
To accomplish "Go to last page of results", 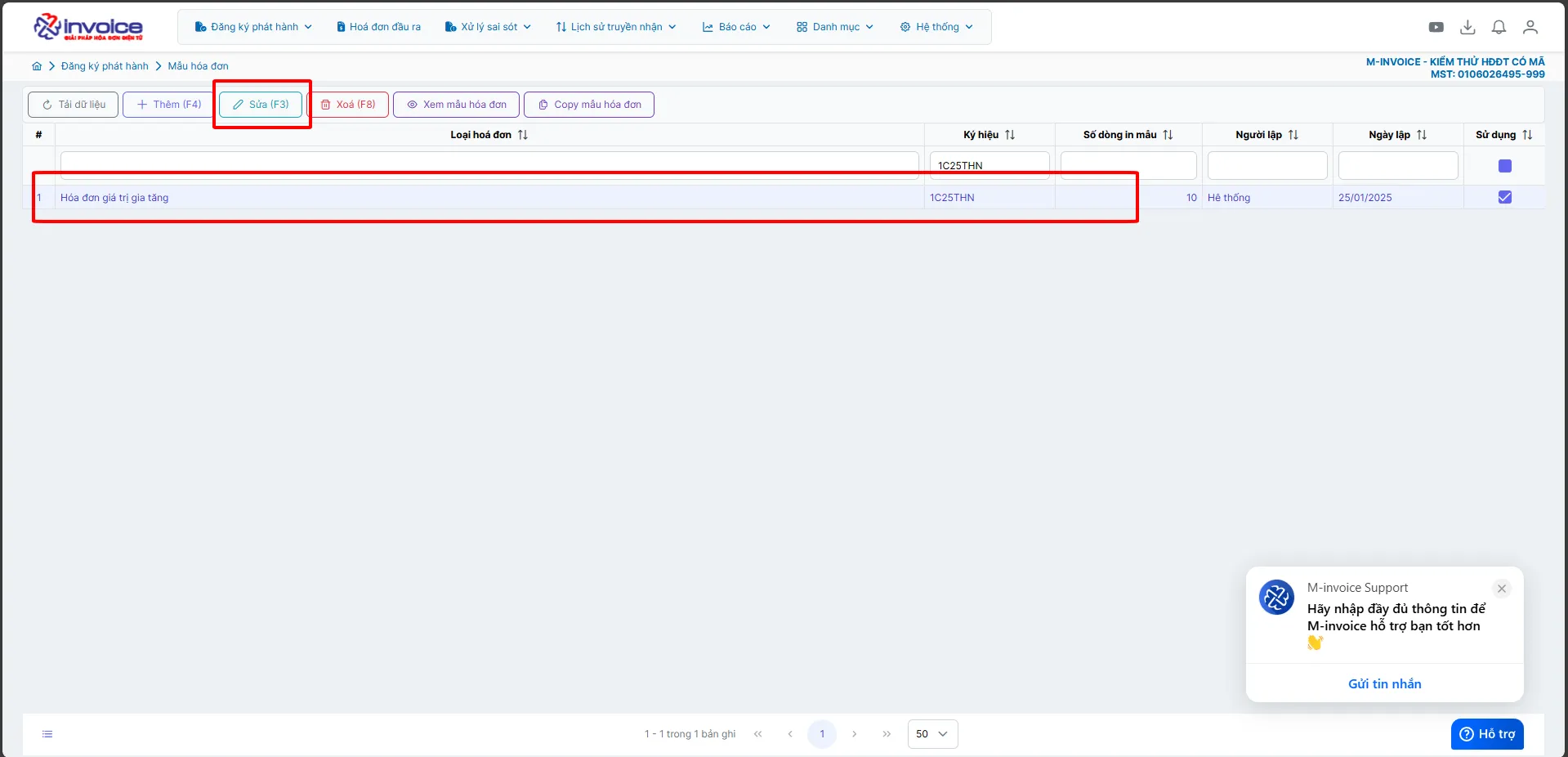I will coord(887,734).
